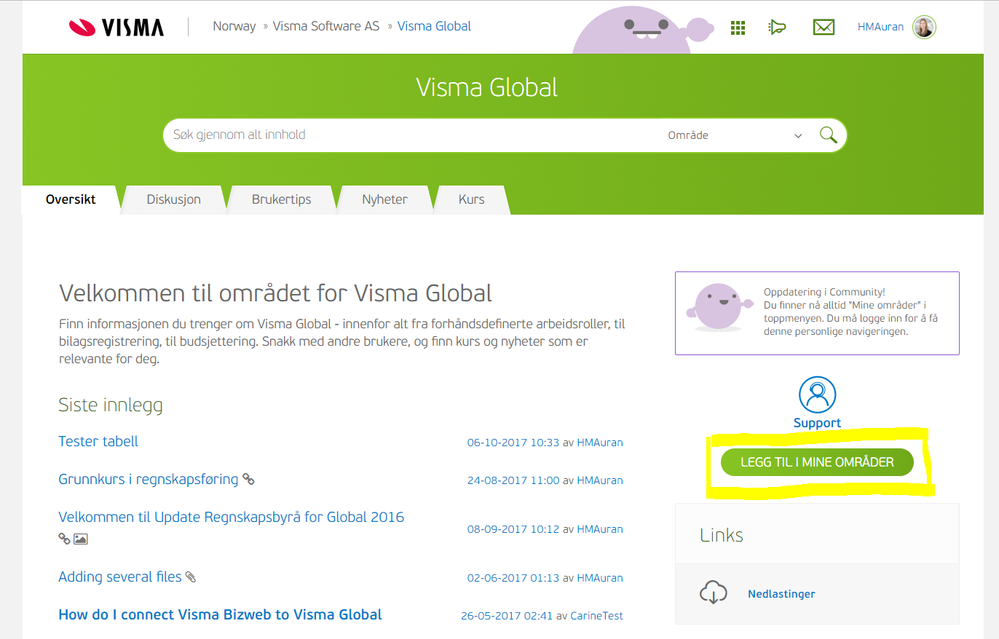Click the Oppdatering i Community notice text
This screenshot has width=999, height=639.
851,312
